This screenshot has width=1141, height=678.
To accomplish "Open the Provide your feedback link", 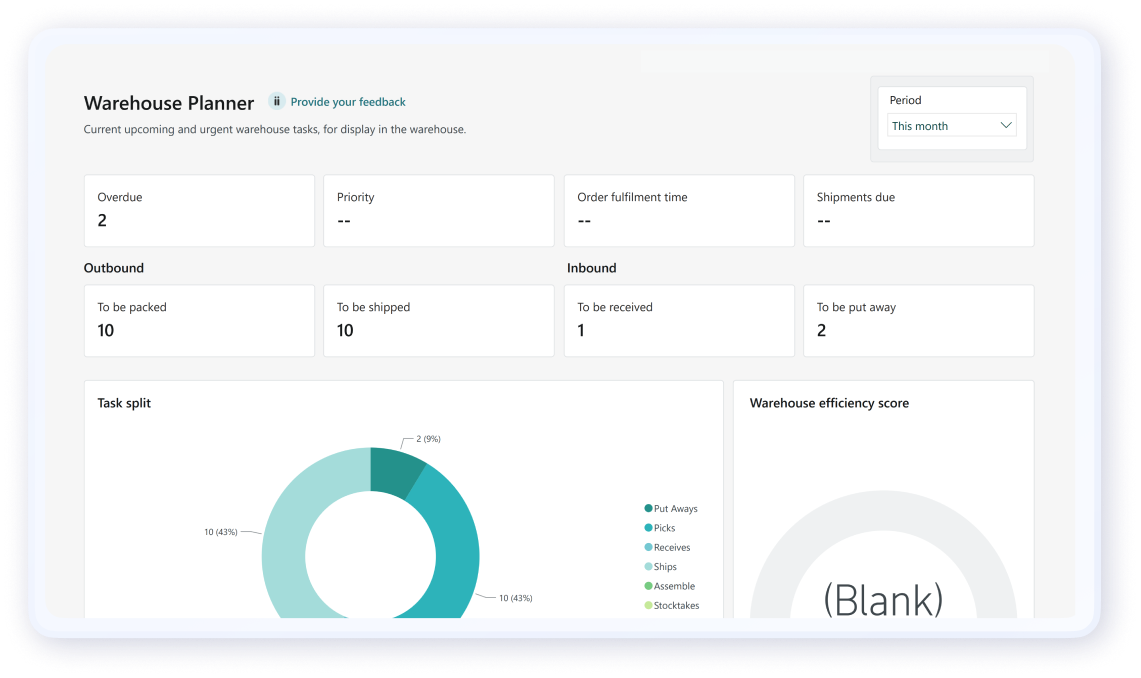I will pyautogui.click(x=348, y=102).
